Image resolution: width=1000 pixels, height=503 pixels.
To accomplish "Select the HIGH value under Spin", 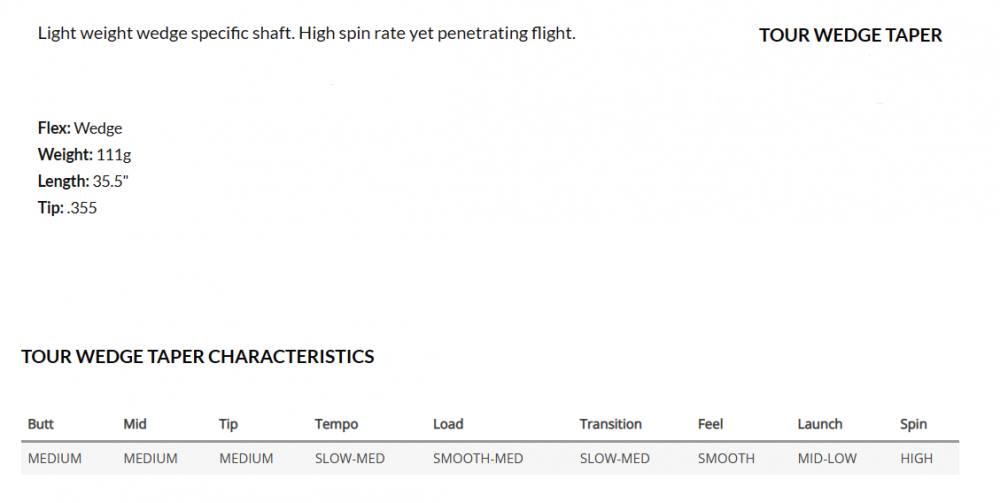I will click(x=916, y=459).
